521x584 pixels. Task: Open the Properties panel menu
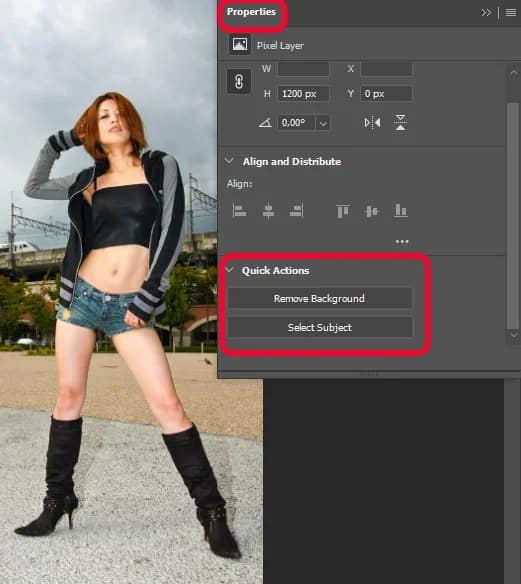click(x=511, y=13)
